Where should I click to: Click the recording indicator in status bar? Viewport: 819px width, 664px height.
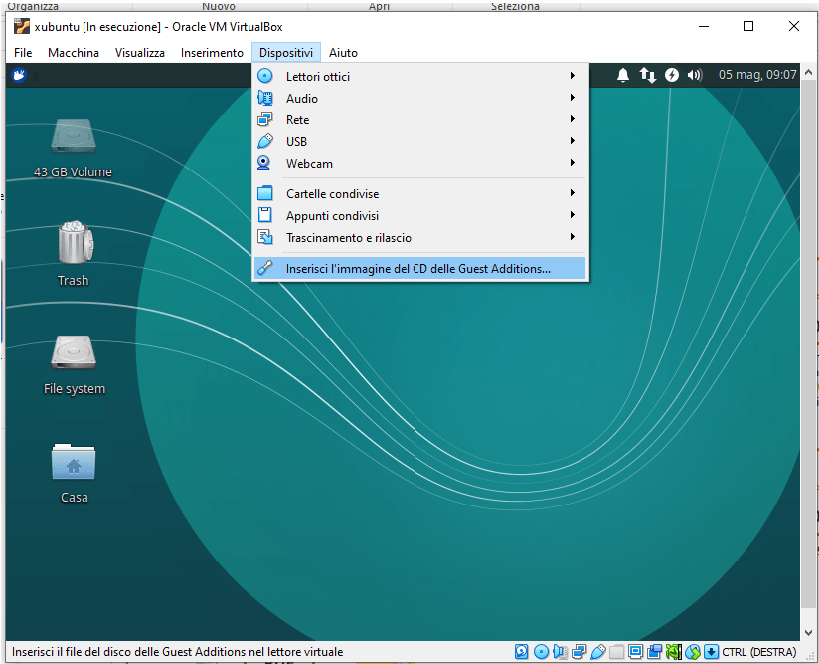tap(673, 652)
